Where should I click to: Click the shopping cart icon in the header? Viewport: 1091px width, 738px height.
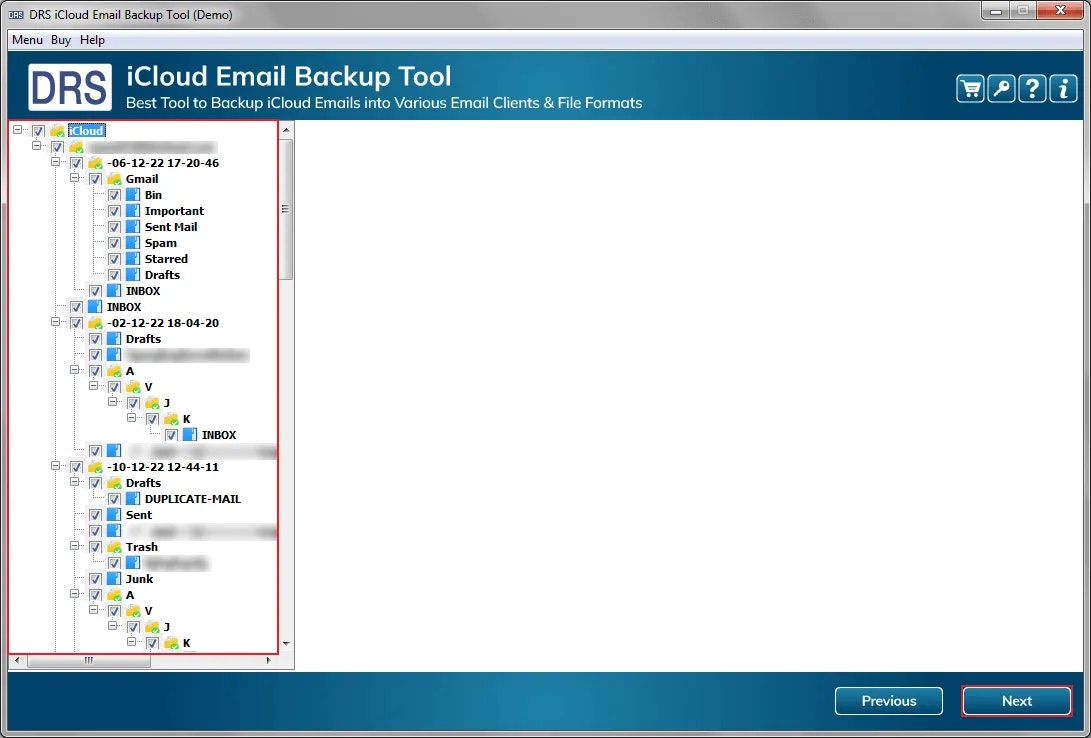coord(970,88)
